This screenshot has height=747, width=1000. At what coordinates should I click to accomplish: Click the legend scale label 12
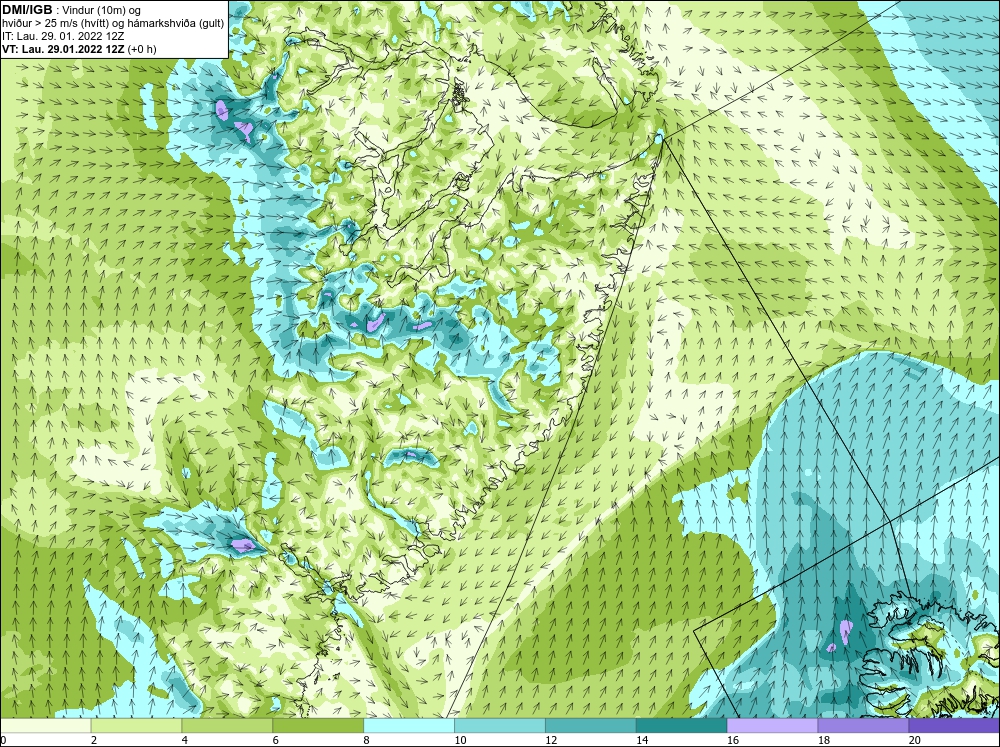(551, 740)
